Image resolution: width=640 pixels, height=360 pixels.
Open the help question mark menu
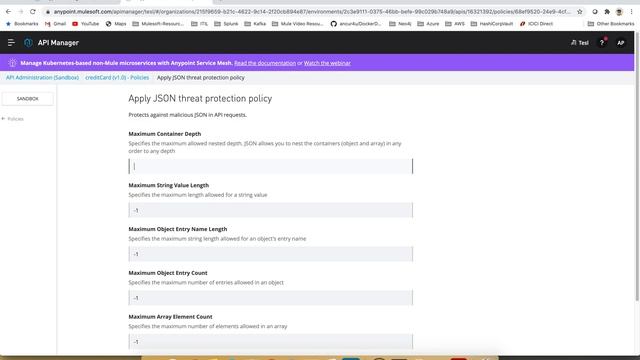pyautogui.click(x=602, y=42)
